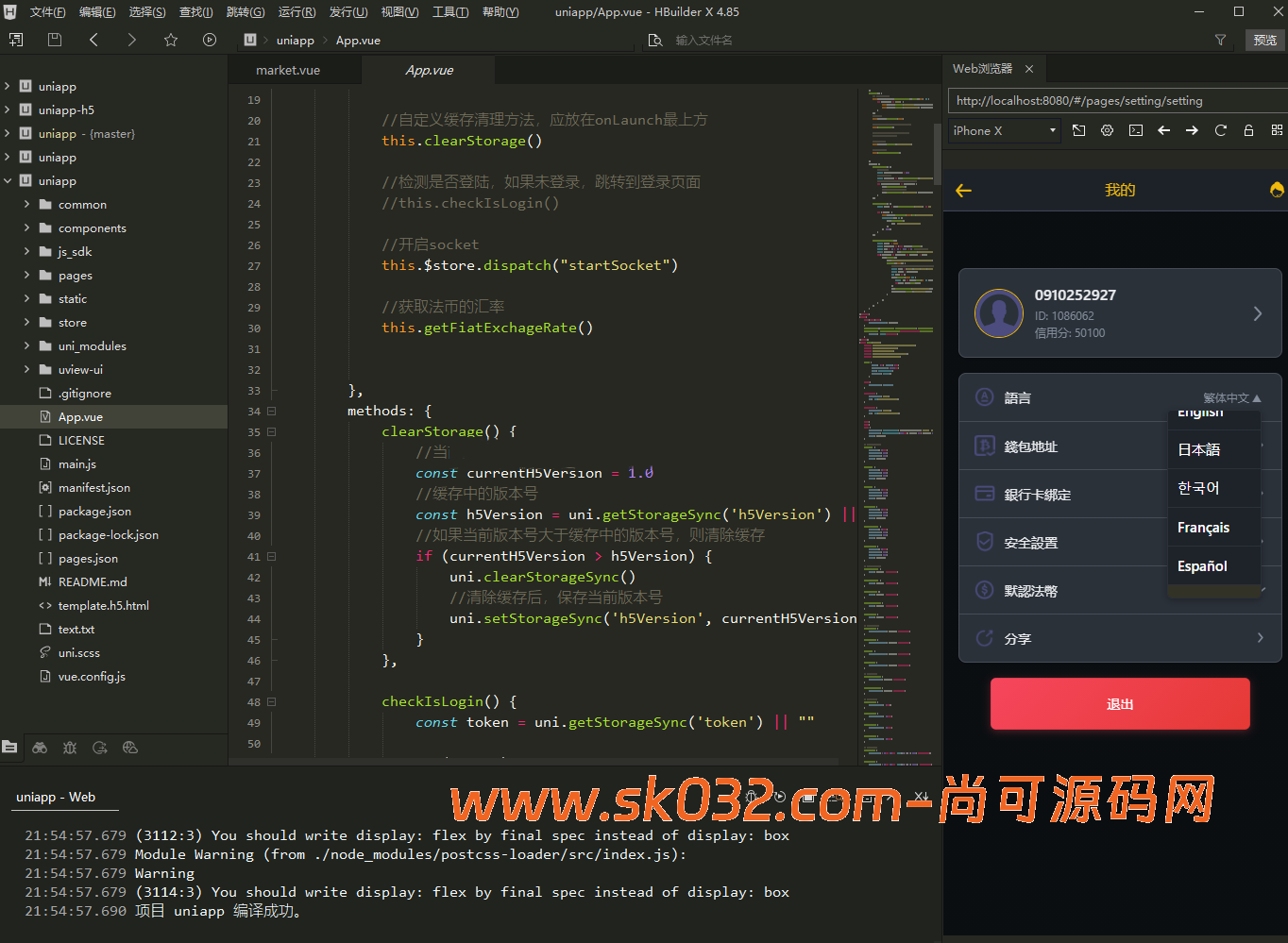
Task: Expand the 語言 language dropdown showing 繁体中文
Action: click(x=1231, y=398)
